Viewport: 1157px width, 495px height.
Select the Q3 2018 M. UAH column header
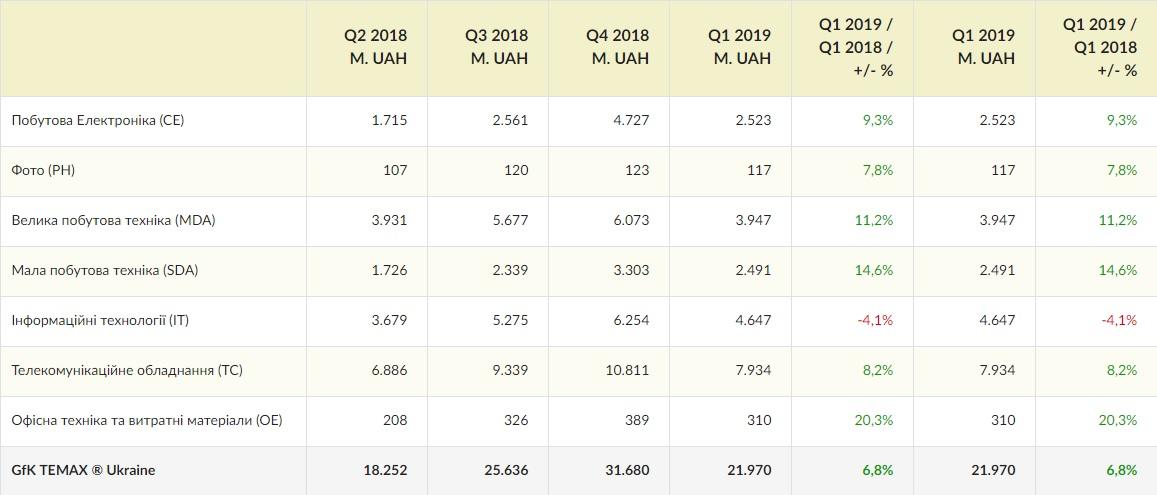(497, 47)
